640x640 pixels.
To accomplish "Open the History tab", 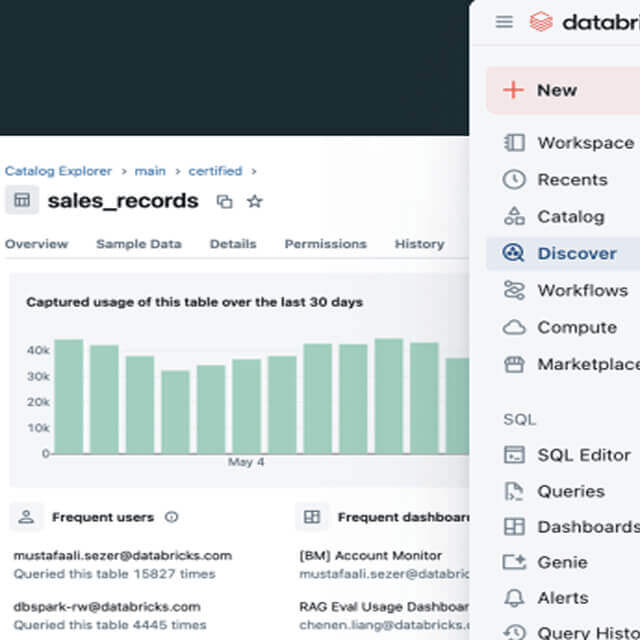I will [x=419, y=244].
